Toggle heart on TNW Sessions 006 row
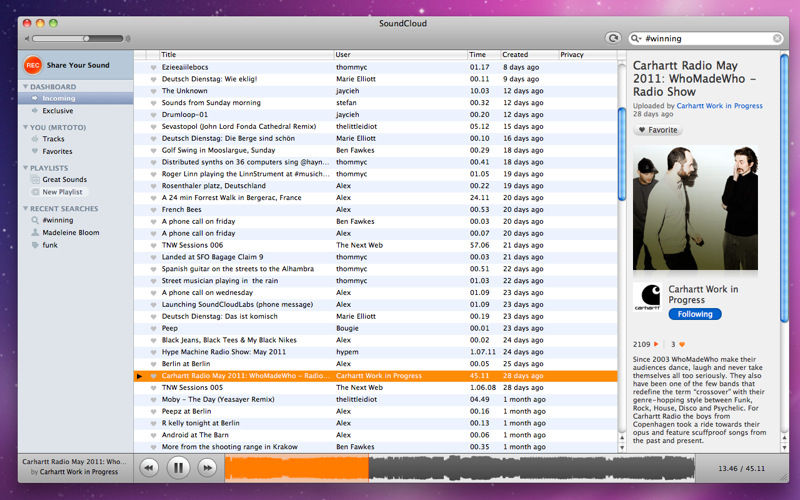Image resolution: width=800 pixels, height=500 pixels. (x=153, y=245)
